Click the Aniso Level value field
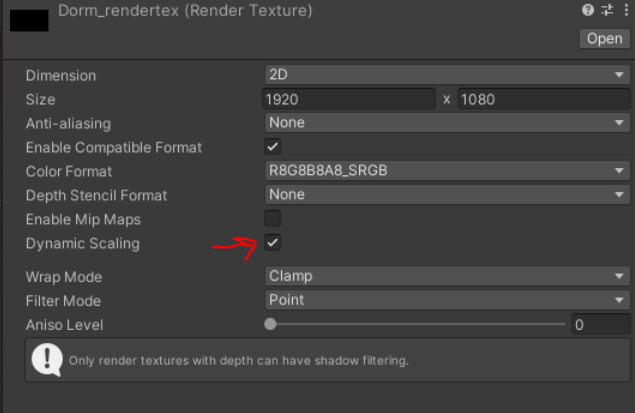Image resolution: width=635 pixels, height=413 pixels. (x=599, y=324)
